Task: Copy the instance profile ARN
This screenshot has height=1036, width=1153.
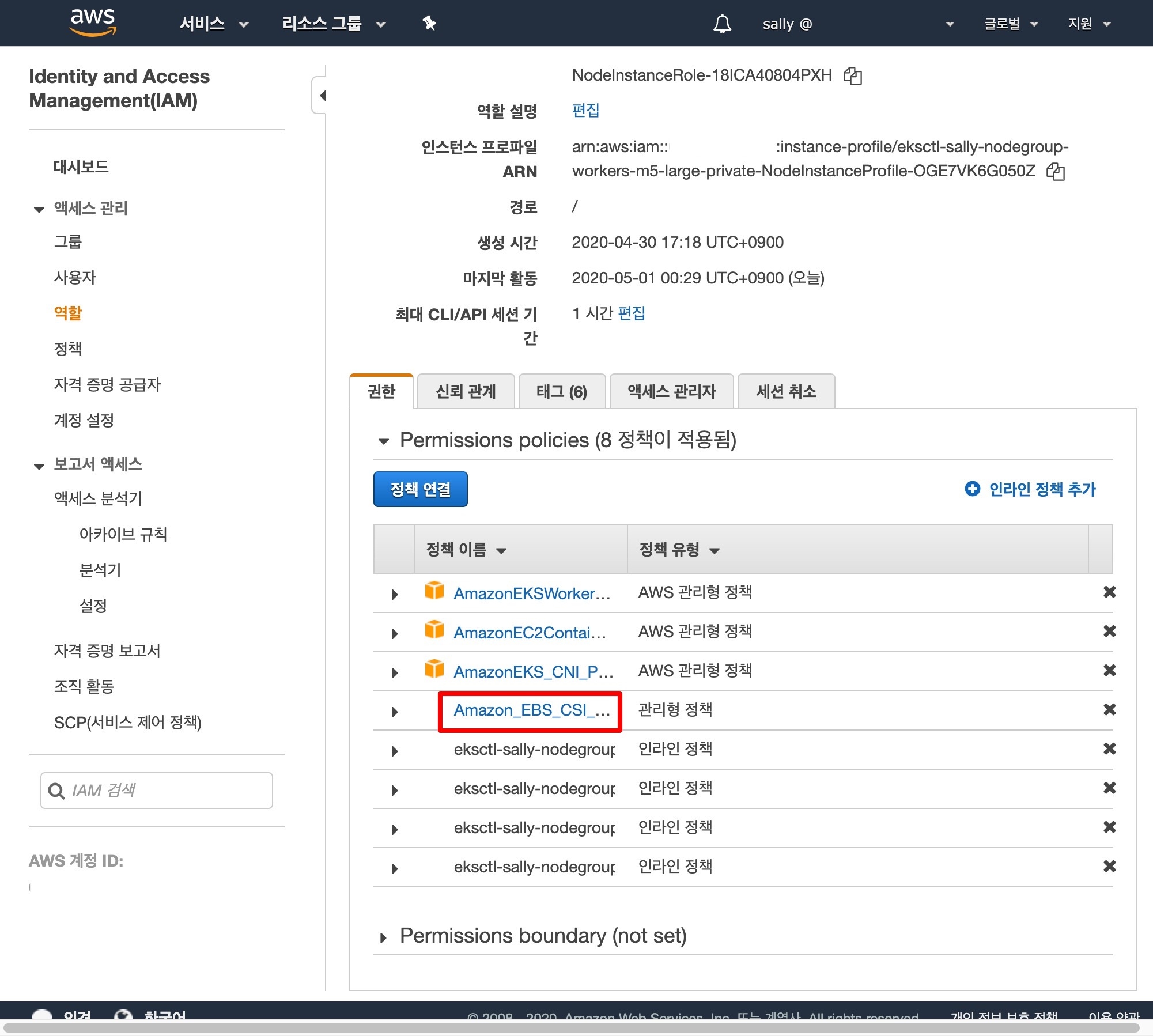Action: pyautogui.click(x=1055, y=171)
